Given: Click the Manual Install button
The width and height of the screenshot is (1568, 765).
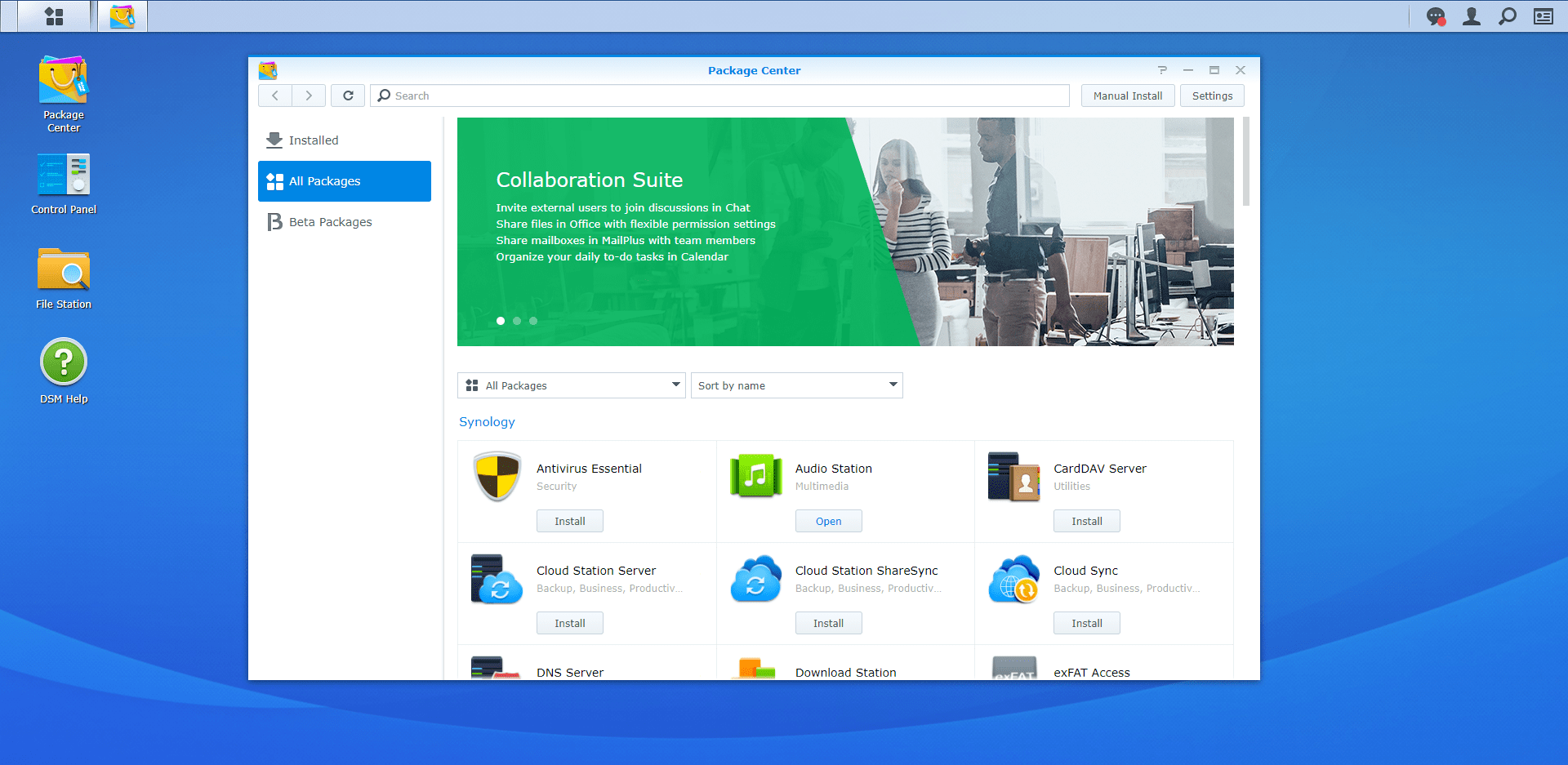Looking at the screenshot, I should pyautogui.click(x=1127, y=96).
